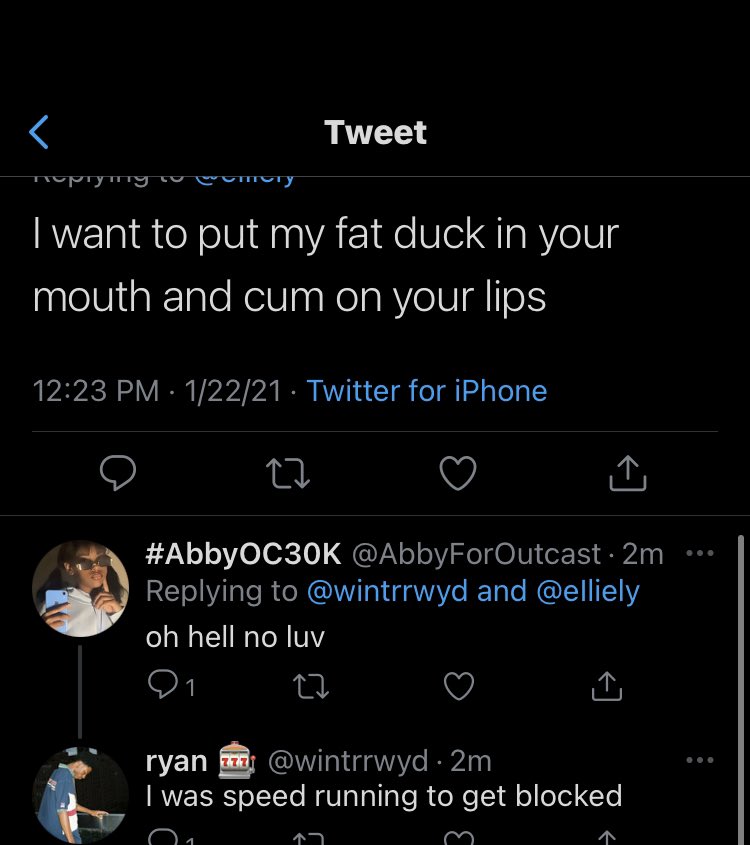This screenshot has width=750, height=845.
Task: Tap the #AbbyOC30K display name
Action: (x=243, y=553)
